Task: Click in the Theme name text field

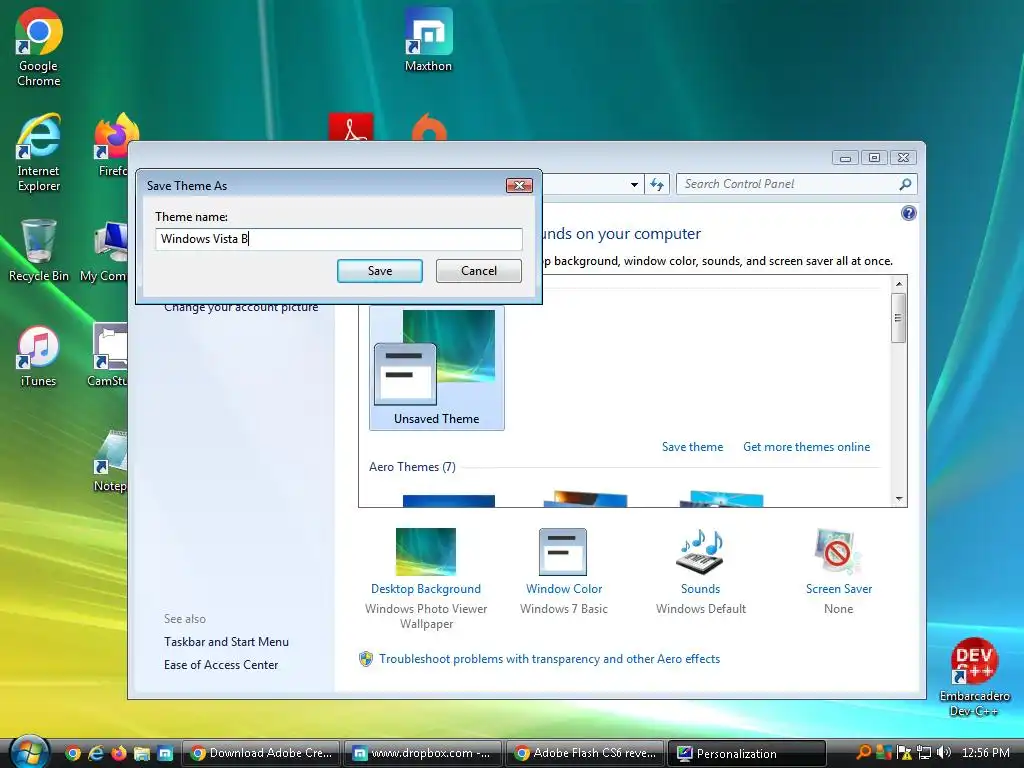Action: tap(339, 239)
